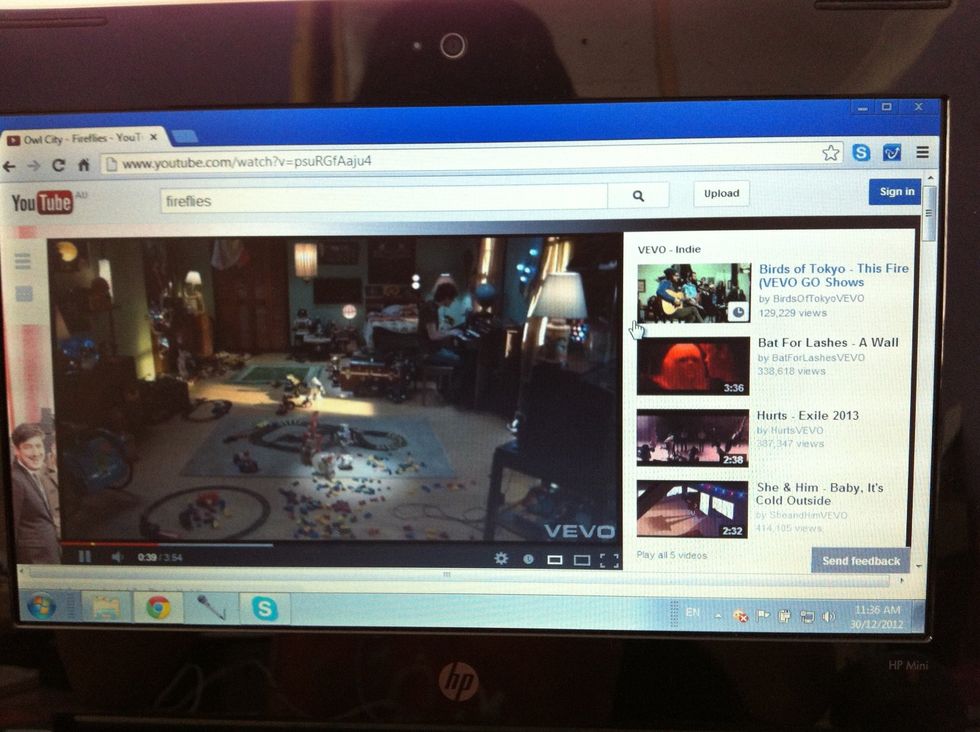Image resolution: width=980 pixels, height=732 pixels.
Task: Open a new browser tab
Action: point(185,136)
